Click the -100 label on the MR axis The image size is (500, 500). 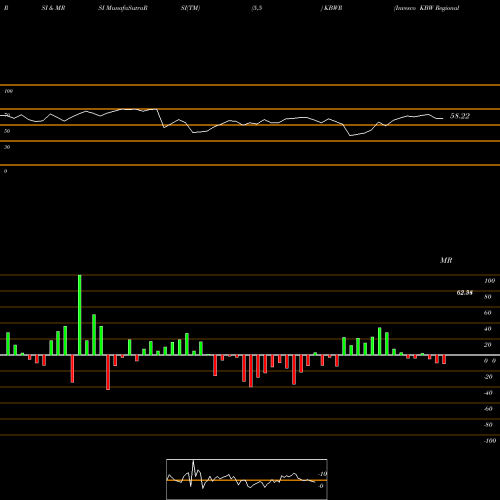490,441
